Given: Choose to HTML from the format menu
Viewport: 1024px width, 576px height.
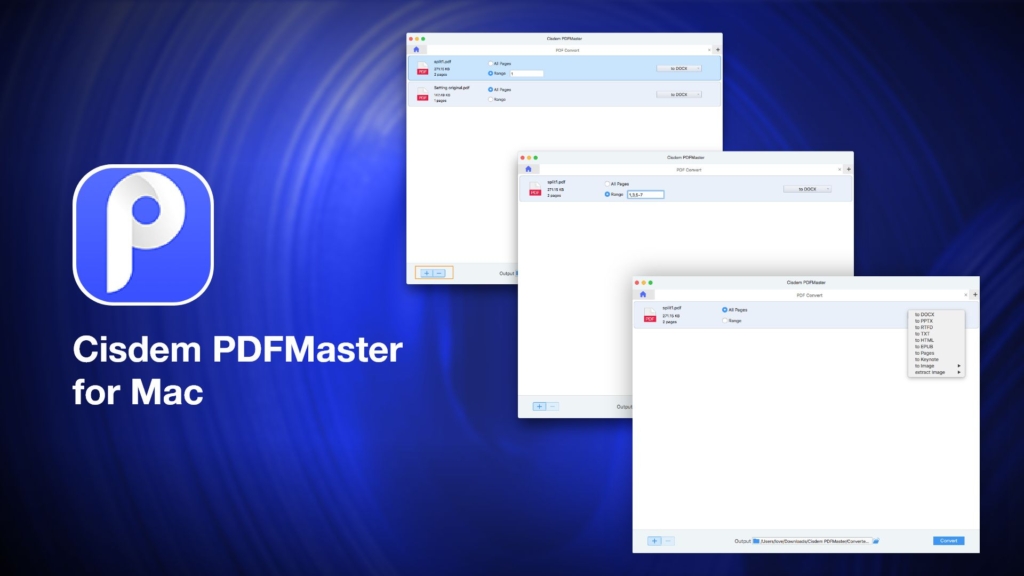Looking at the screenshot, I should coord(924,340).
